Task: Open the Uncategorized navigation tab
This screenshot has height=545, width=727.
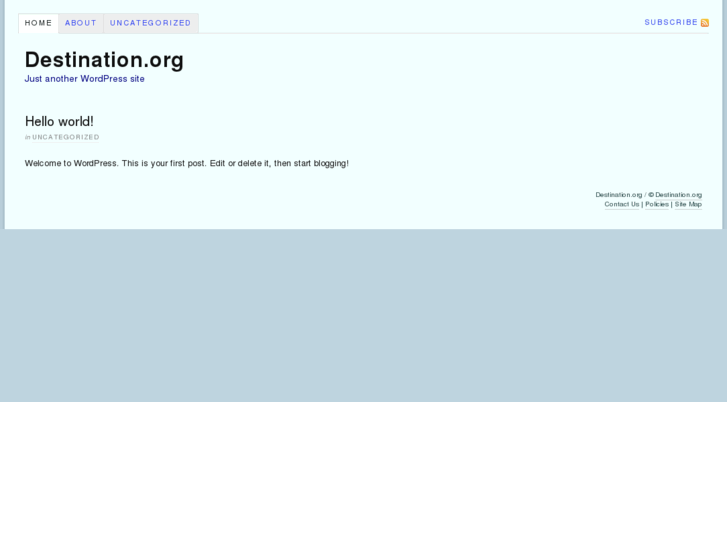Action: coord(151,23)
